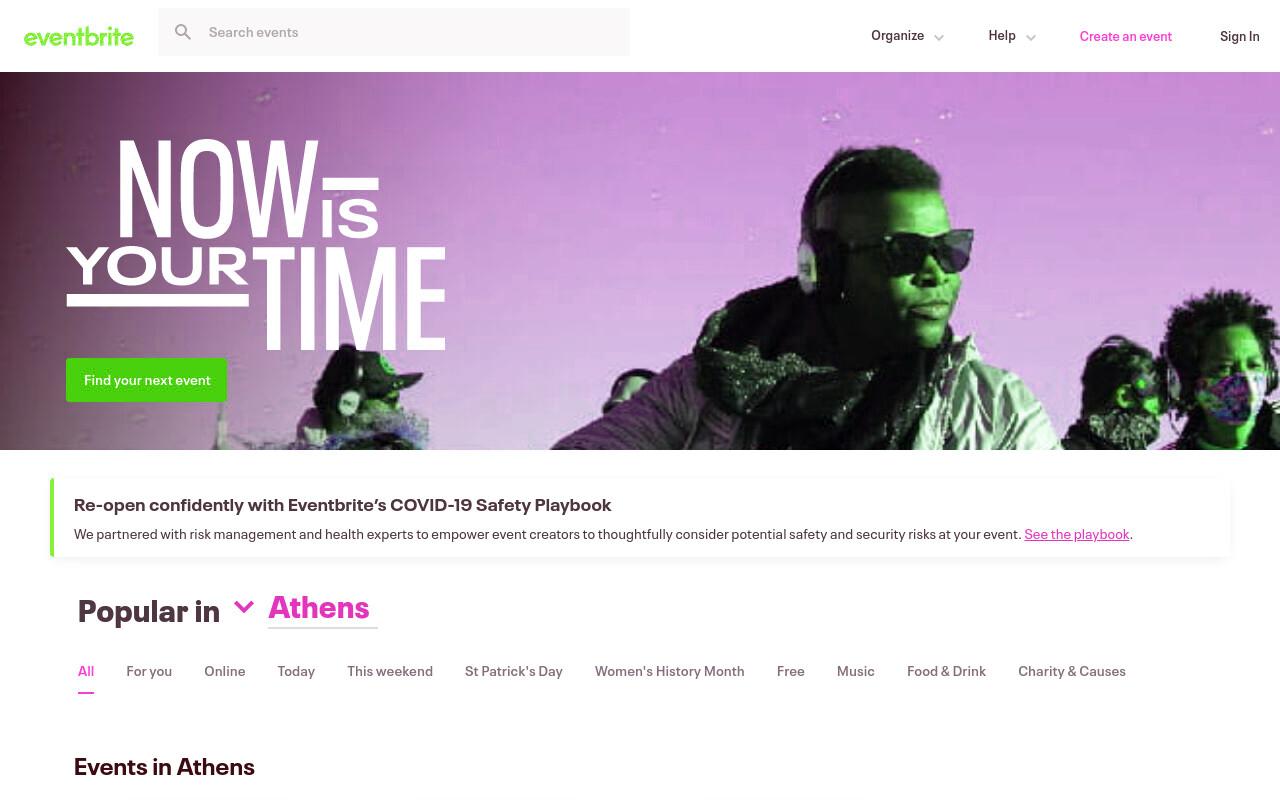Select the All tab
1280x800 pixels.
pos(86,671)
